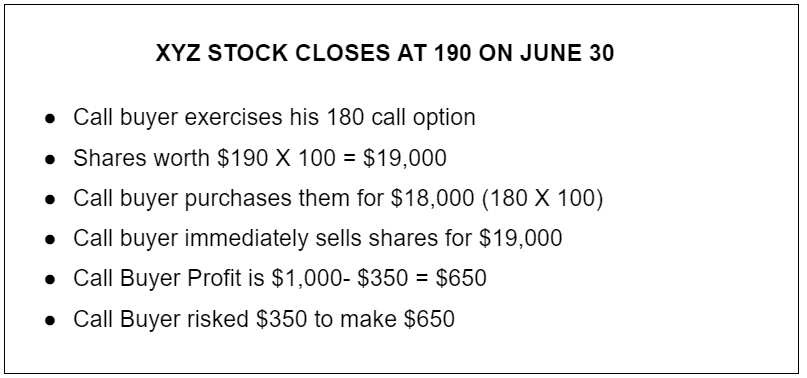Click the word 'XYZ' in the title

(x=178, y=53)
